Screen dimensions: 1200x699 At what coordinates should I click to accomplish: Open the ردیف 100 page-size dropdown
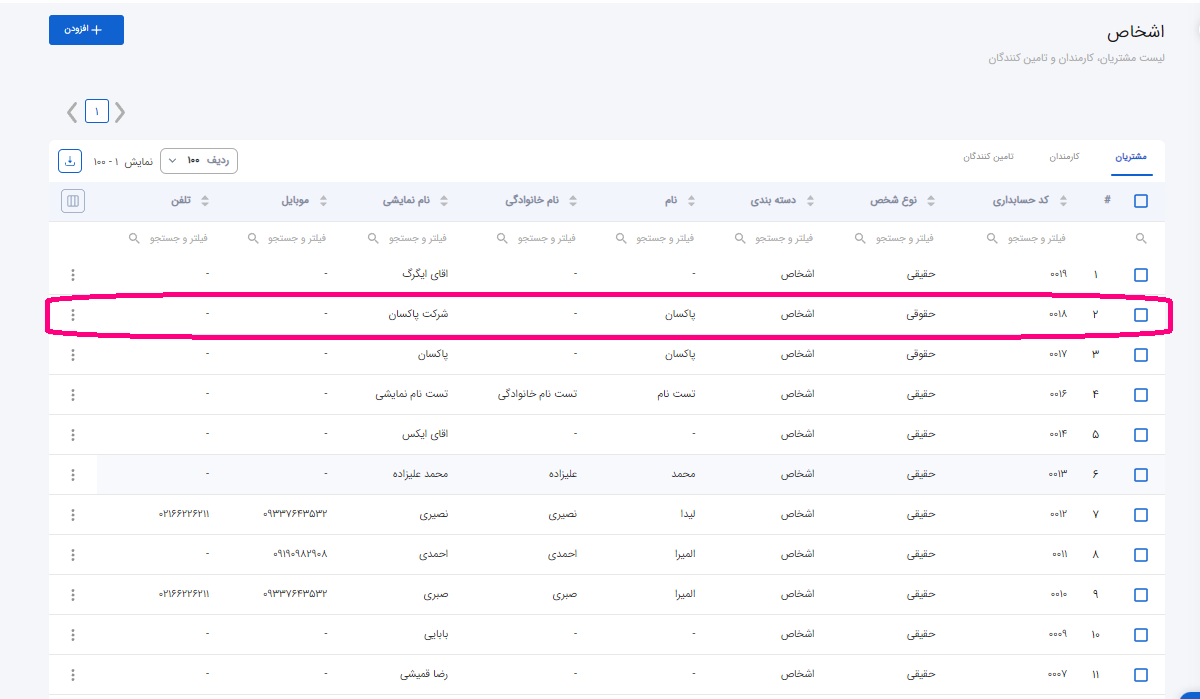(x=198, y=161)
